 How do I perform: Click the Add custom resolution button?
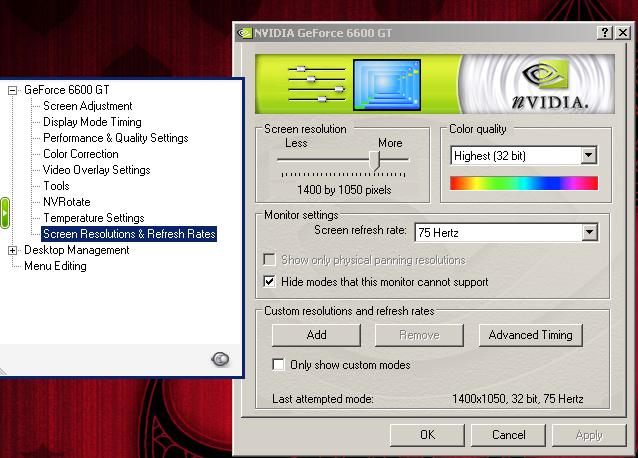[x=316, y=335]
